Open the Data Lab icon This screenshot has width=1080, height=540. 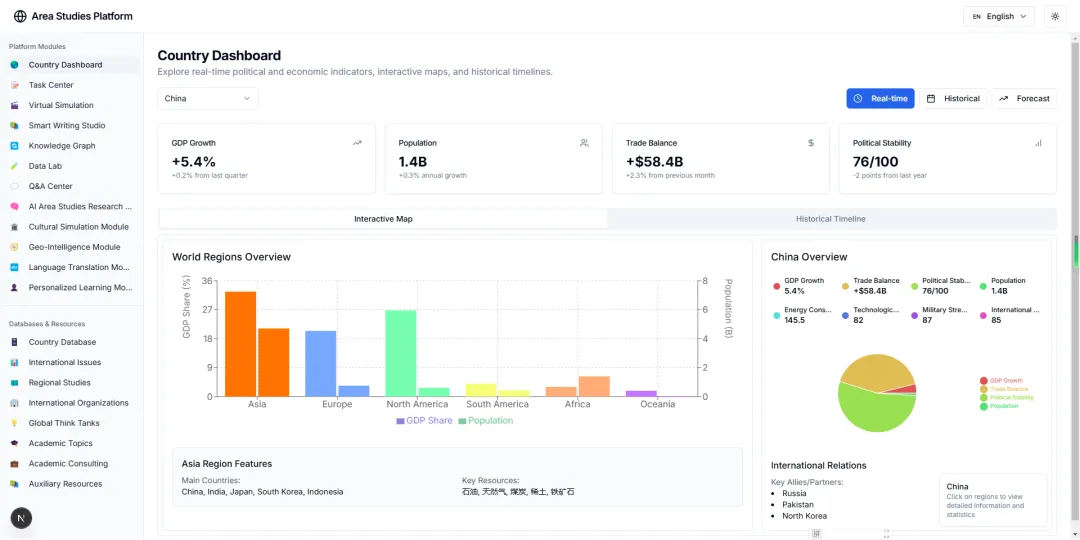(x=15, y=166)
